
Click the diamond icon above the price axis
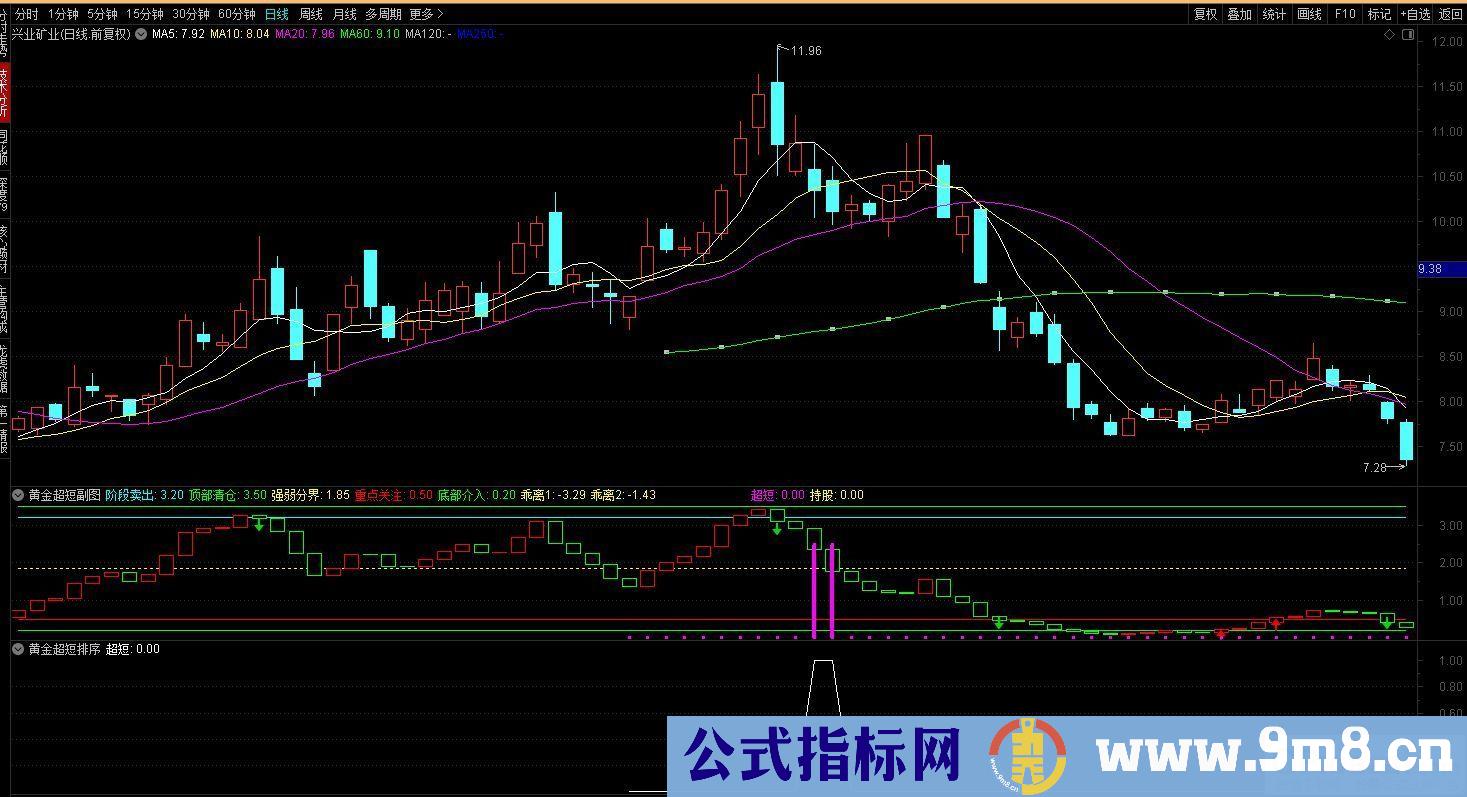tap(1389, 35)
